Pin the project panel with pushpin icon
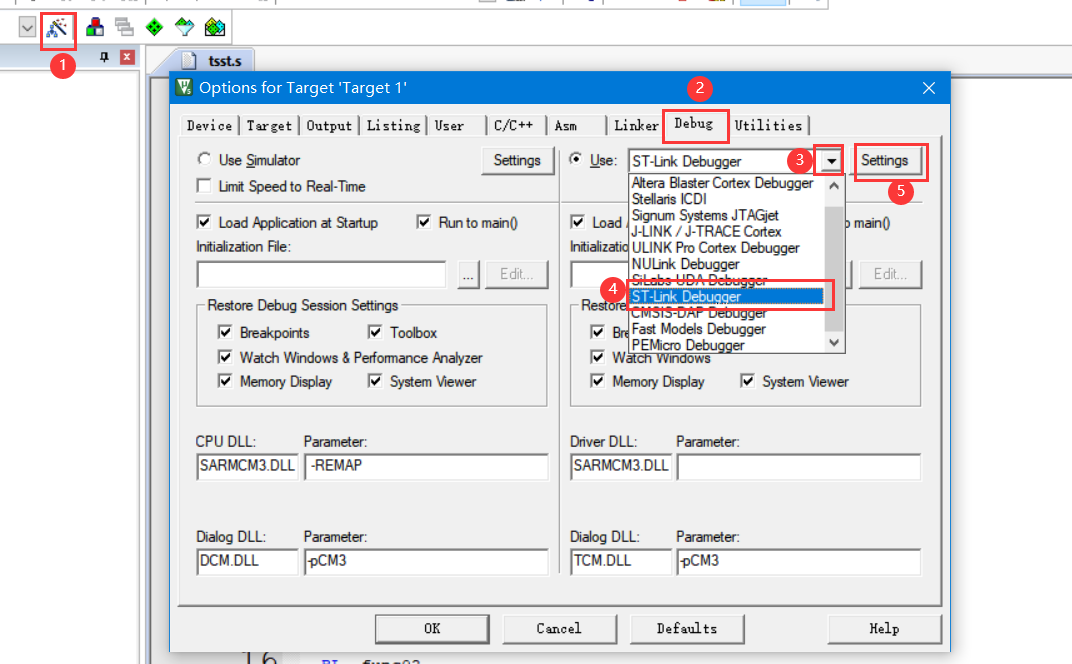Viewport: 1072px width, 664px height. (104, 57)
